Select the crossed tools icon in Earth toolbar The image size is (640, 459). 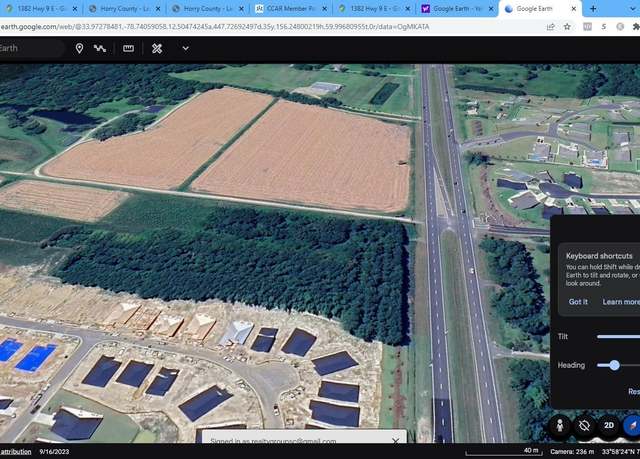pyautogui.click(x=157, y=49)
